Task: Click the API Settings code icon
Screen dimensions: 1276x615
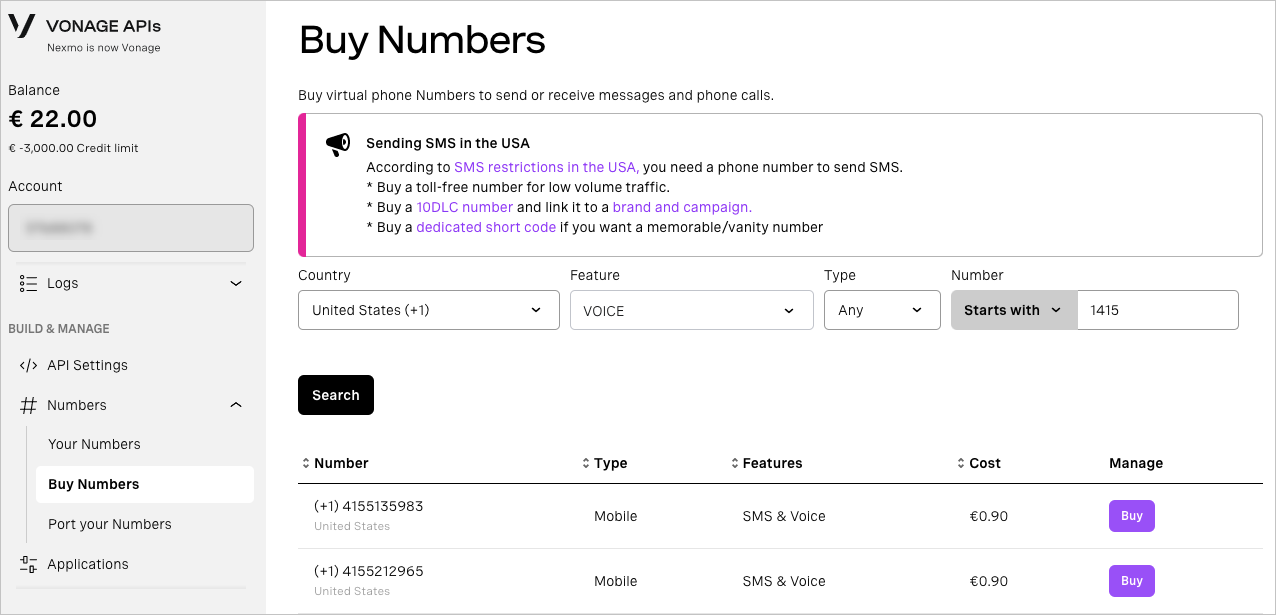Action: pyautogui.click(x=28, y=365)
